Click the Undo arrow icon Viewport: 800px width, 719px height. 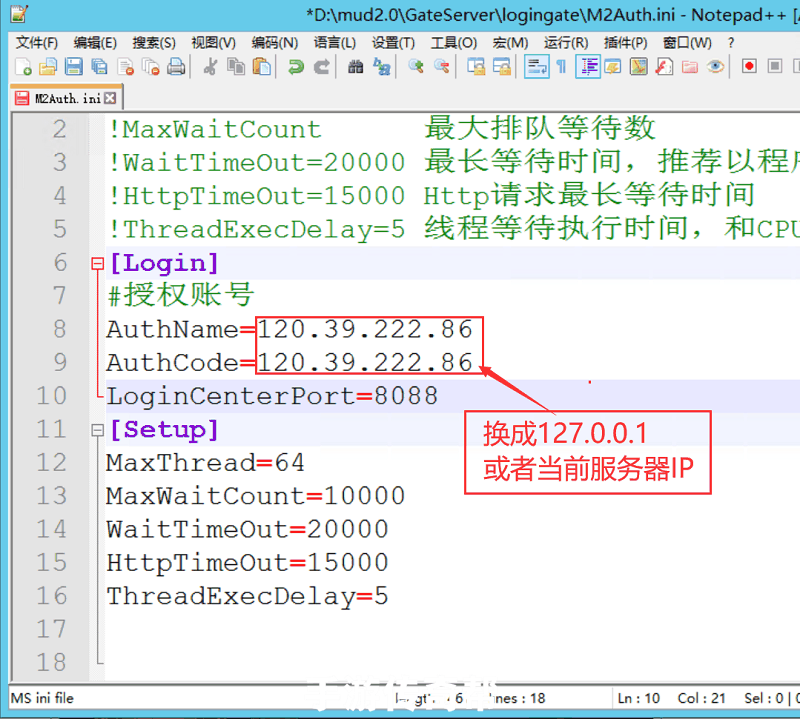[x=295, y=67]
